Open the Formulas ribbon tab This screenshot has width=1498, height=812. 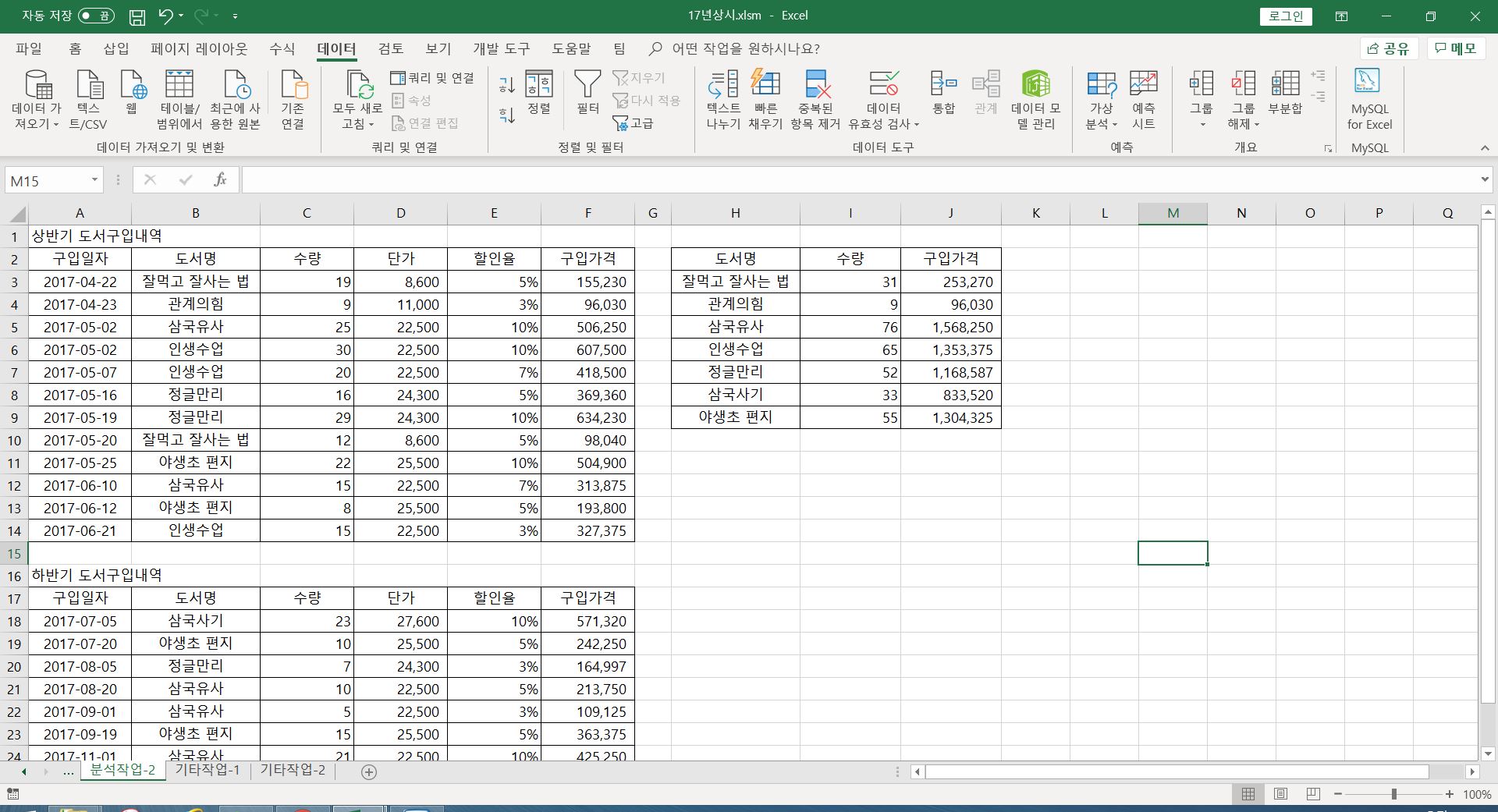click(282, 48)
